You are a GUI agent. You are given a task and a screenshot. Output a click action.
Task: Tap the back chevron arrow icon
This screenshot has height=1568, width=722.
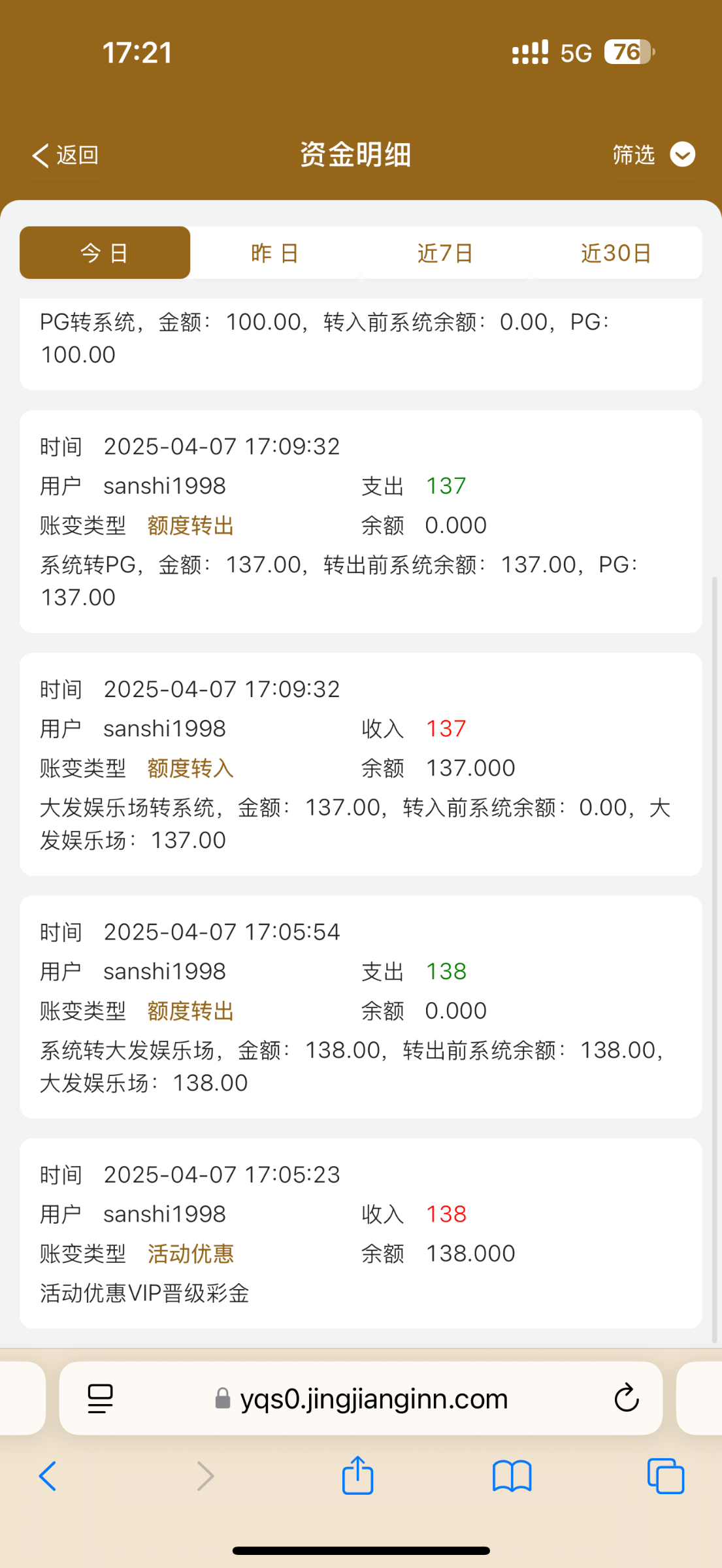(x=41, y=155)
